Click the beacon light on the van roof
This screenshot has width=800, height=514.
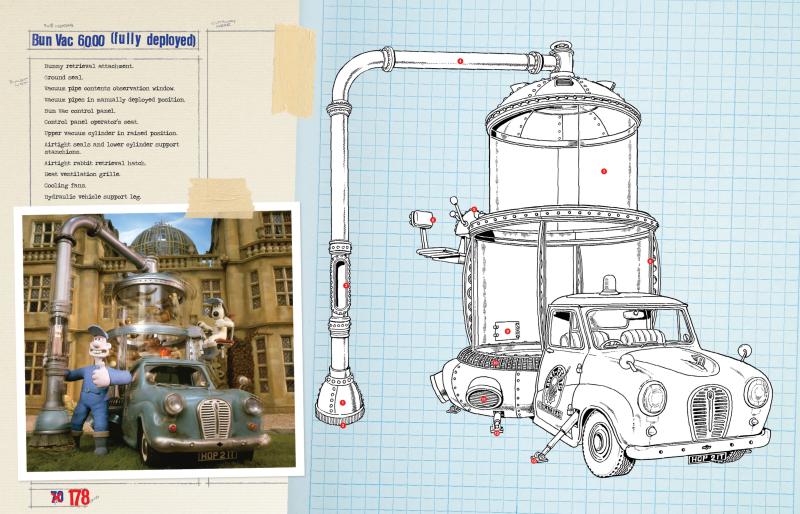coord(602,288)
